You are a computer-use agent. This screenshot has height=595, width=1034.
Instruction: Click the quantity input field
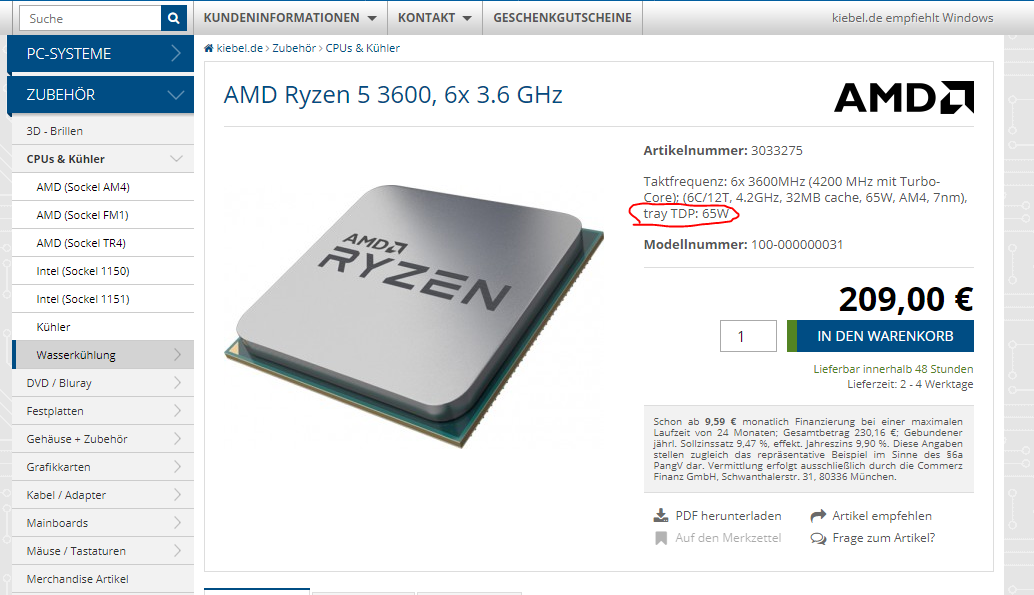[x=748, y=336]
